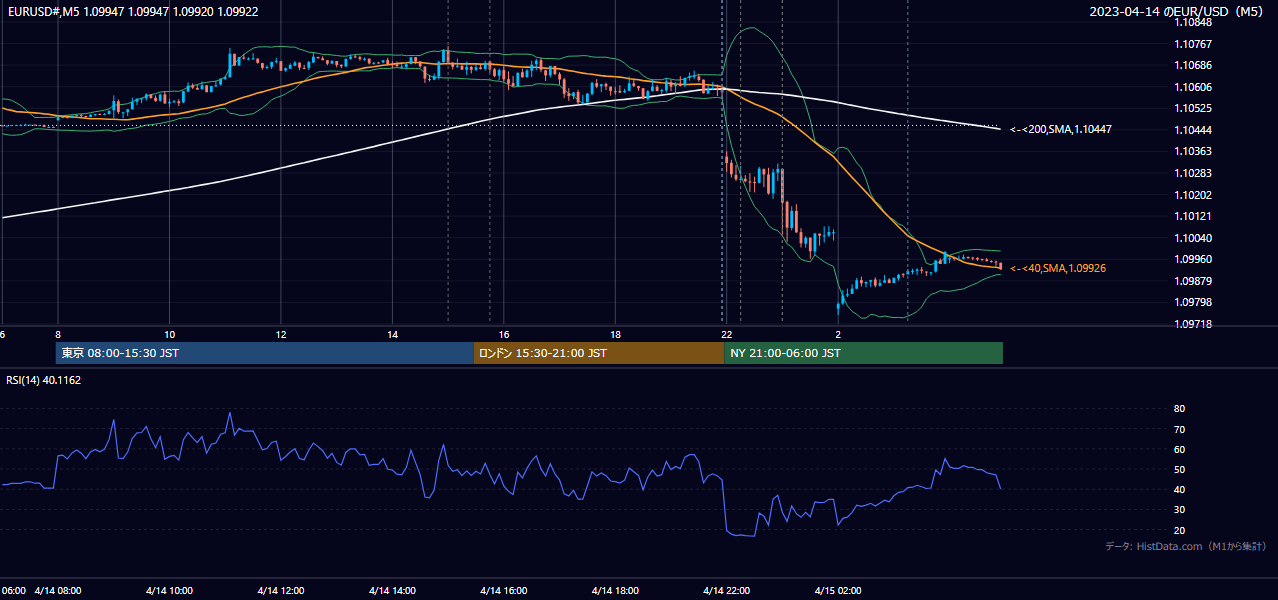1278x600 pixels.
Task: Click the 4/14 08:00 bottom time label
Action: coord(58,590)
